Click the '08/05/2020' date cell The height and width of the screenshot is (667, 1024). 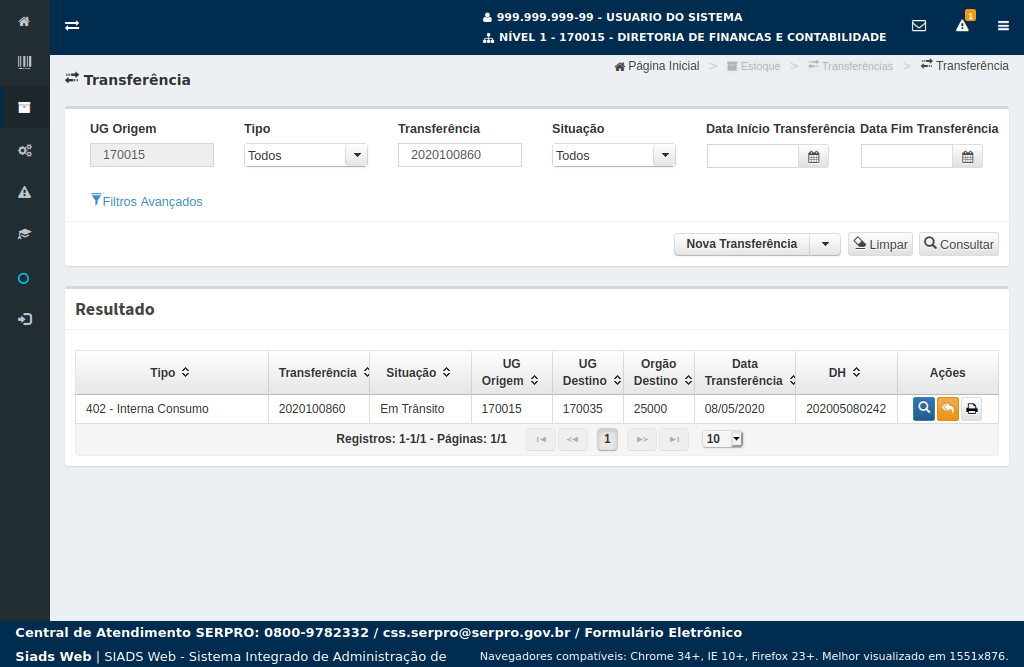tap(745, 409)
